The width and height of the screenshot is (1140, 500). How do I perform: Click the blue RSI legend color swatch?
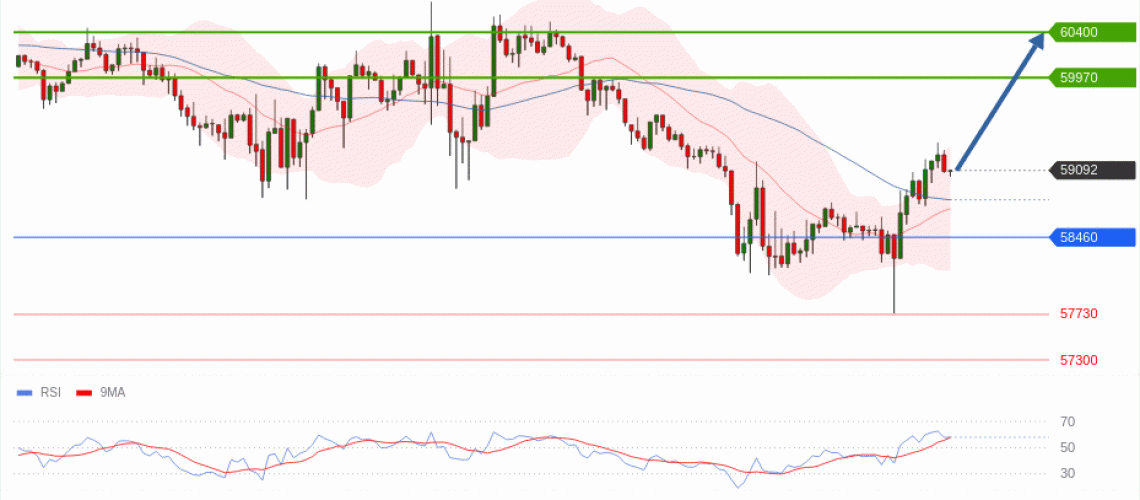[x=25, y=392]
